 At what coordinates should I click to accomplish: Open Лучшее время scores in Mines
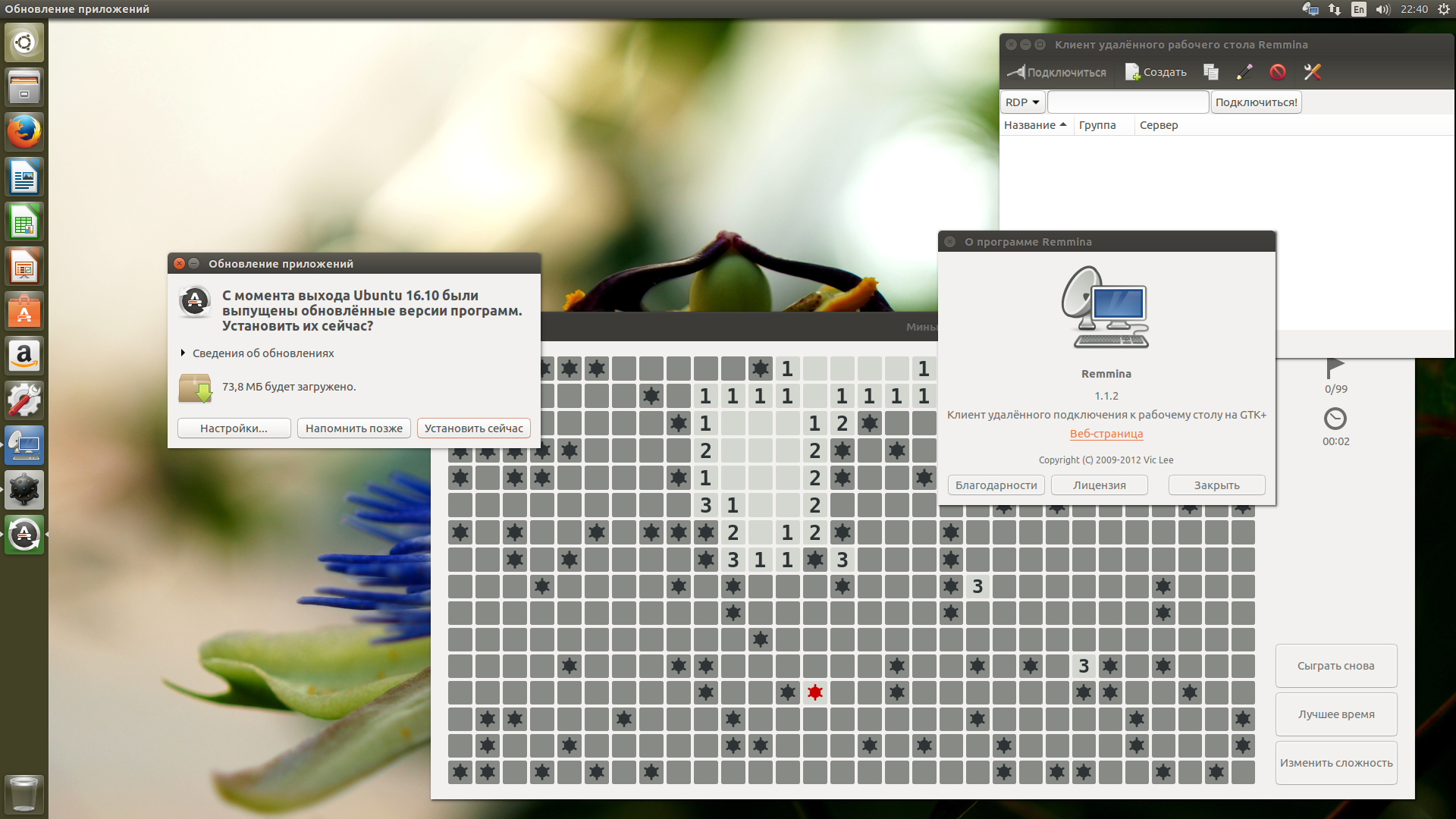click(1336, 714)
